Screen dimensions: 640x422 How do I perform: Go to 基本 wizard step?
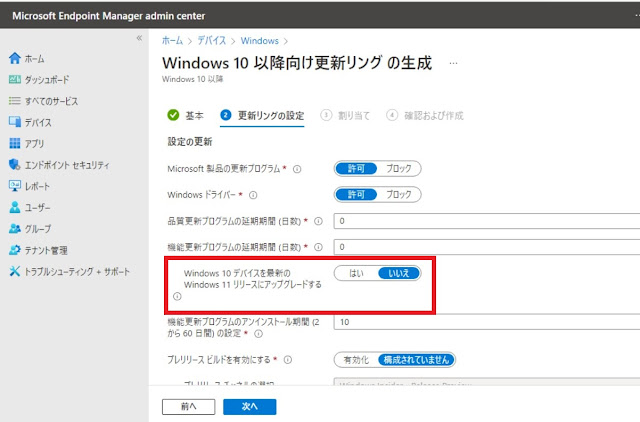tap(194, 115)
